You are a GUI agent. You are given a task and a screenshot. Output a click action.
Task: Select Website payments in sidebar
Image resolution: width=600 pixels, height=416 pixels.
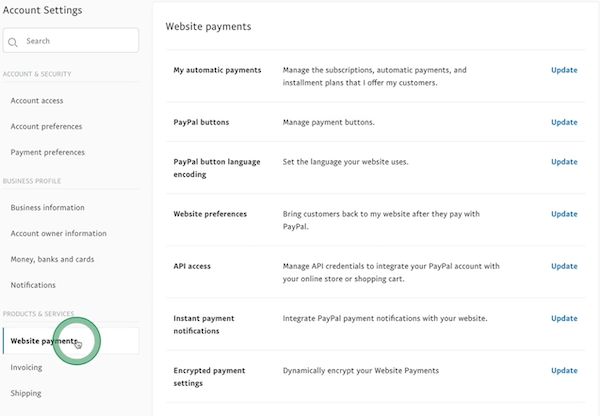44,341
